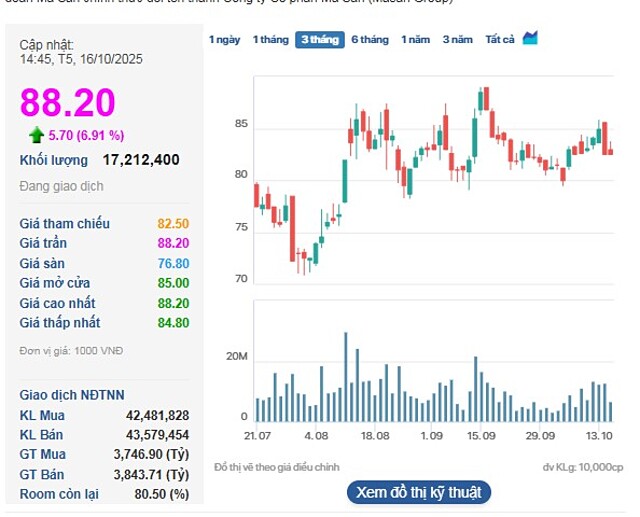Click the area chart icon beside Tất cả
The height and width of the screenshot is (517, 640).
(x=531, y=38)
